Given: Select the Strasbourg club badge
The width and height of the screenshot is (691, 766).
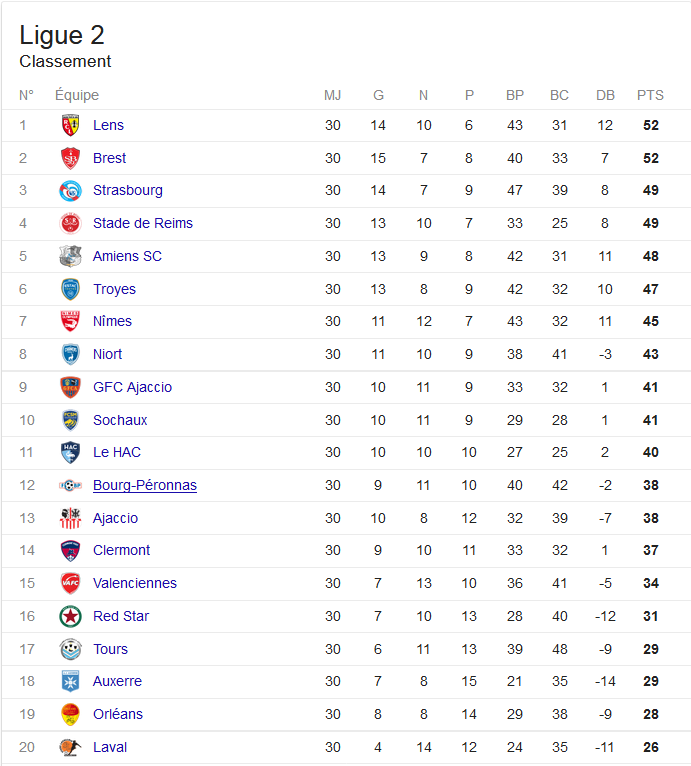Looking at the screenshot, I should point(70,191).
